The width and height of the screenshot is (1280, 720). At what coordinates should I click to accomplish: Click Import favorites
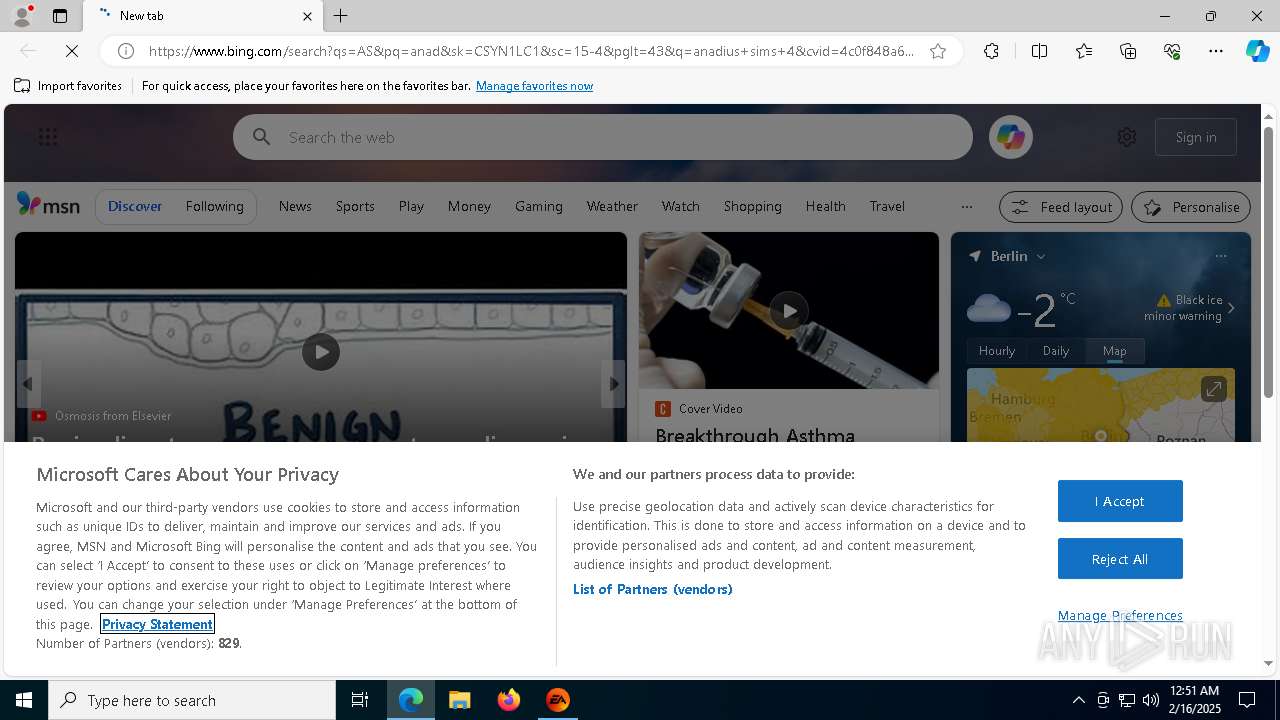click(68, 86)
